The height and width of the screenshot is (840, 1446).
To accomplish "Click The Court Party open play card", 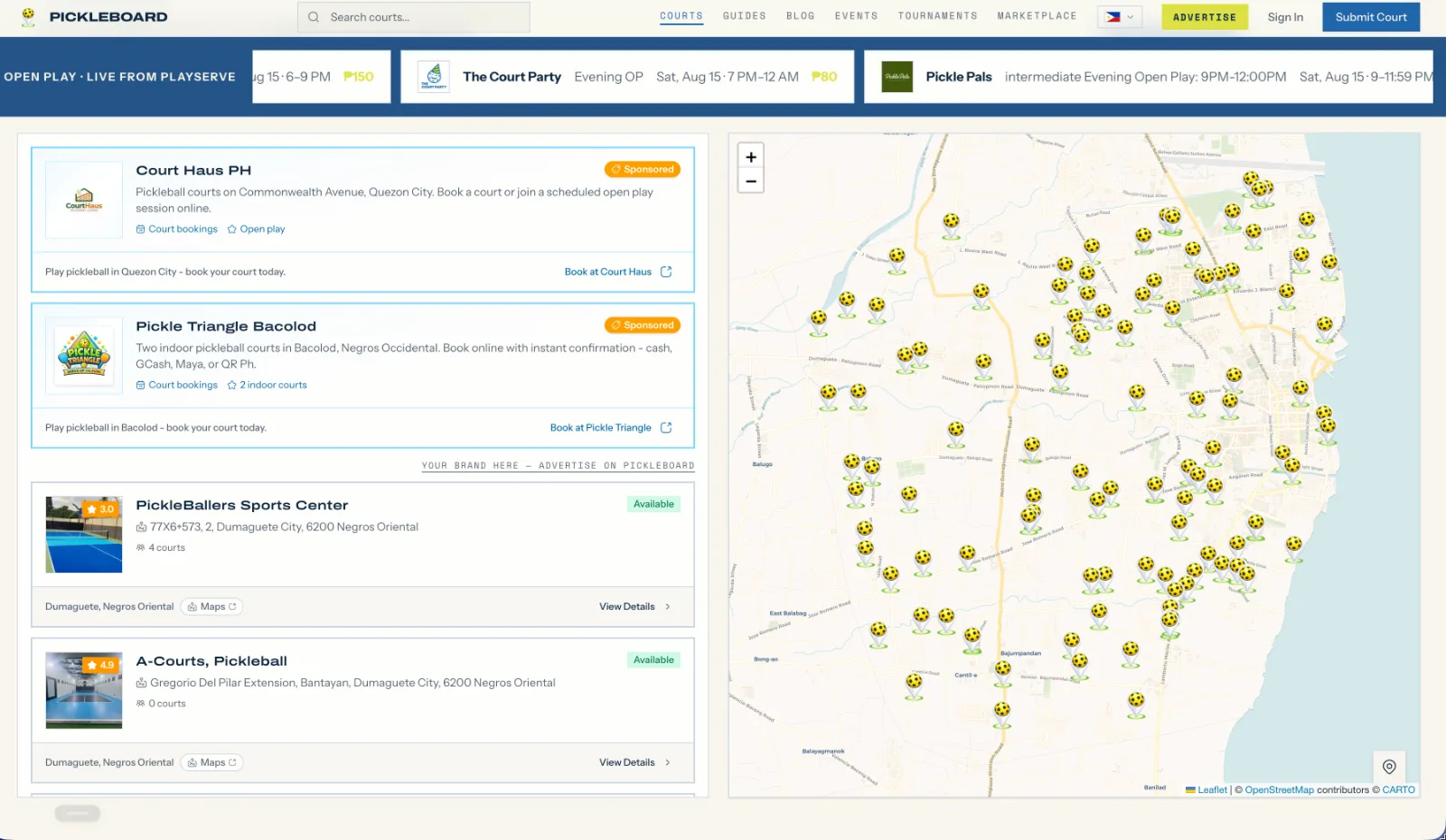I will click(x=627, y=77).
